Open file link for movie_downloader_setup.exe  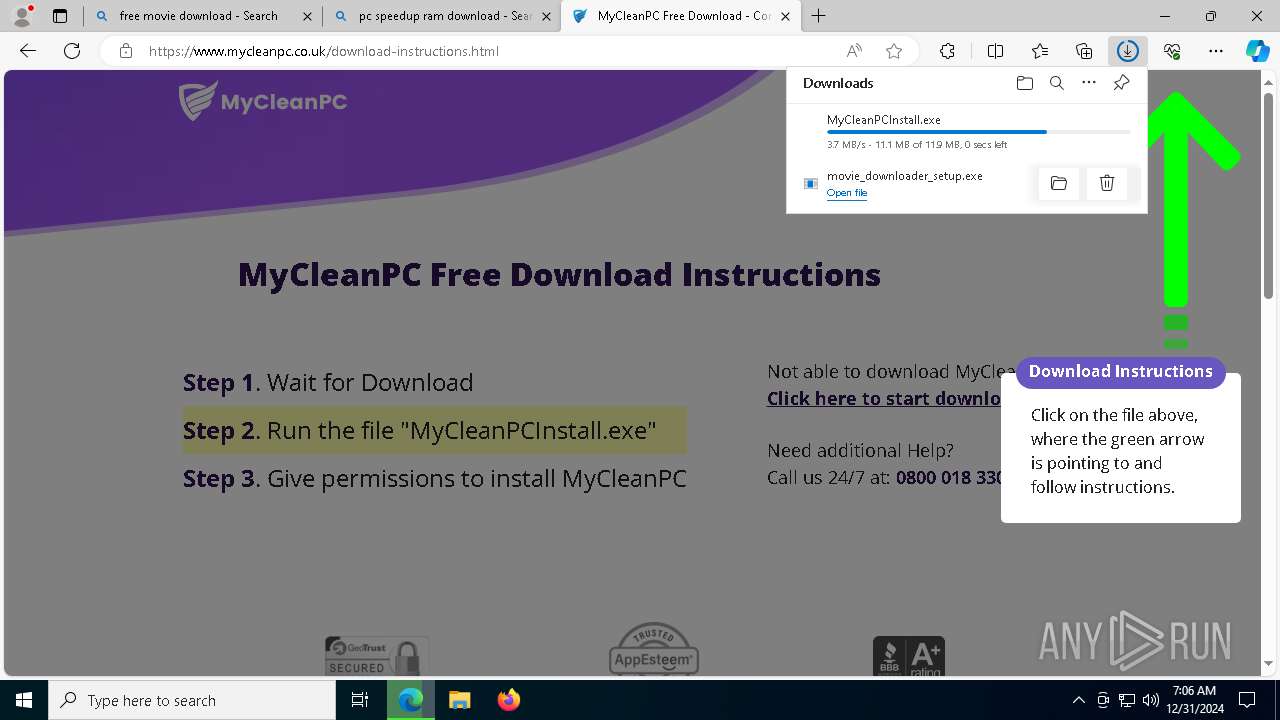click(847, 193)
